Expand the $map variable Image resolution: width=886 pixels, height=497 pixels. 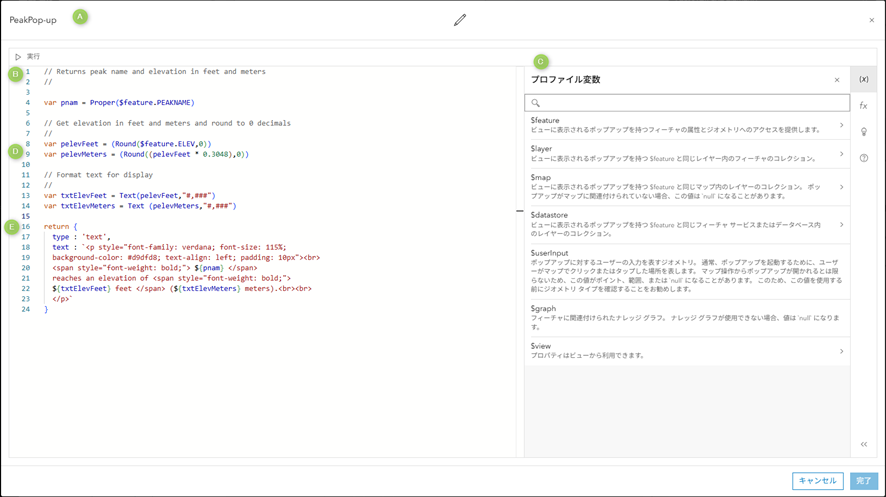pos(841,187)
